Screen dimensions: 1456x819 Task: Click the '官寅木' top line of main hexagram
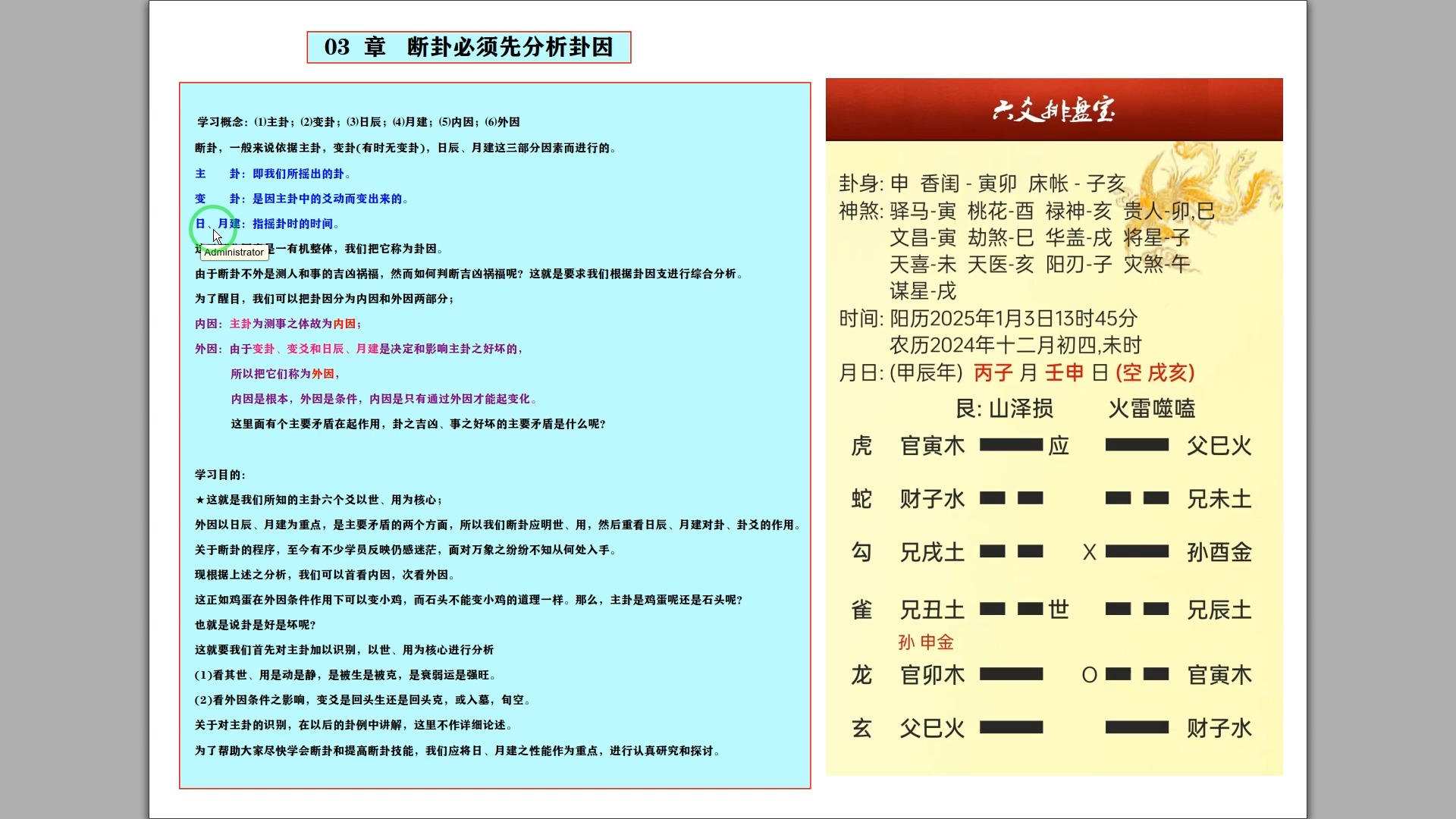pos(933,446)
